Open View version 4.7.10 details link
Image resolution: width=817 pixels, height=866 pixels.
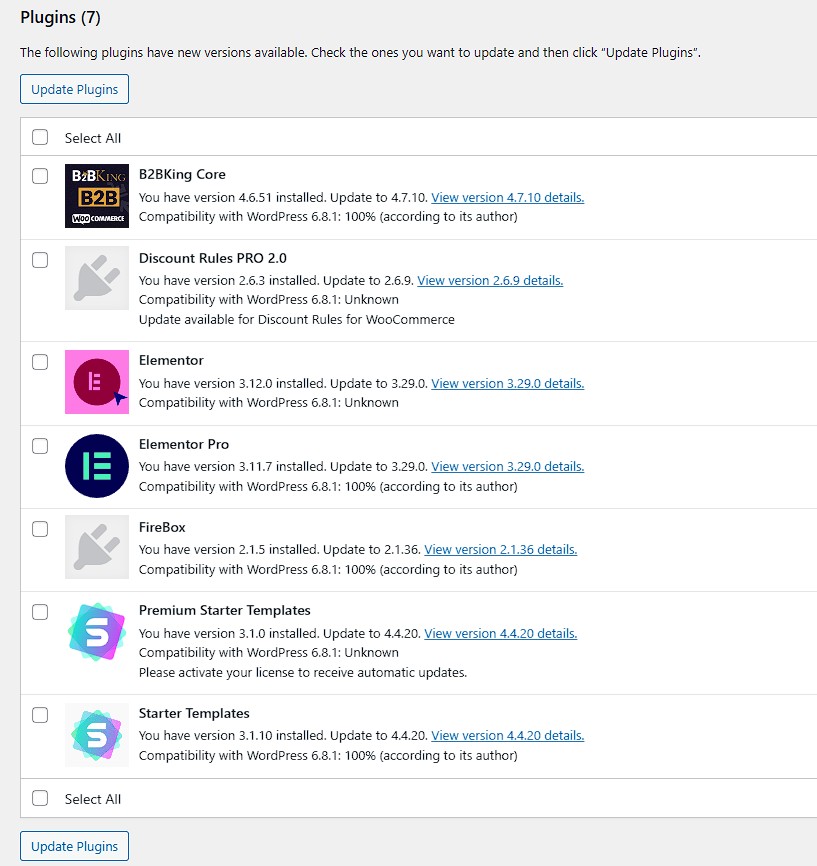pyautogui.click(x=507, y=198)
